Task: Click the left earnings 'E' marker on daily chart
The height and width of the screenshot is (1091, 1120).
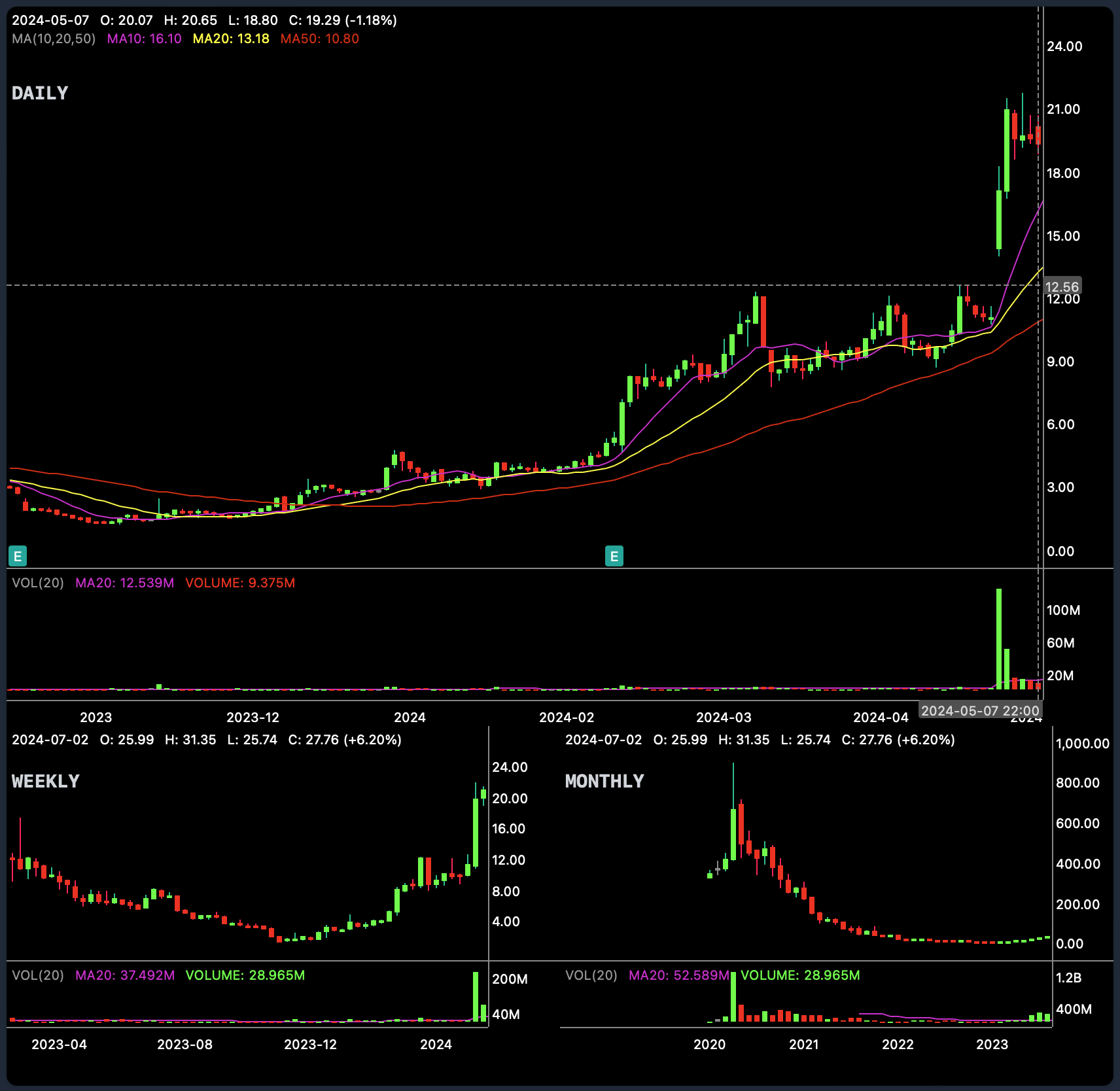Action: (x=17, y=557)
